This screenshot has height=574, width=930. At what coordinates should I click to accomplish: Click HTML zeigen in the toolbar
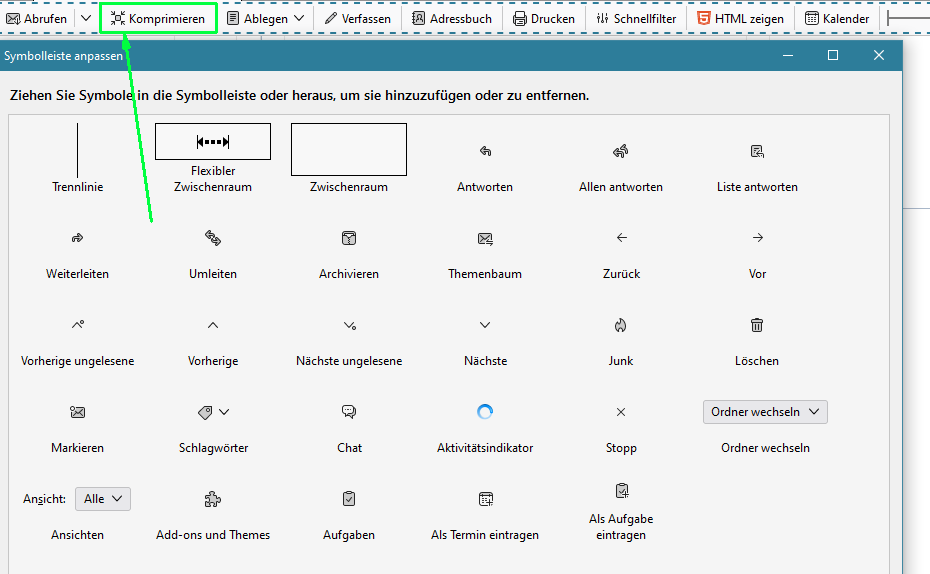click(740, 18)
